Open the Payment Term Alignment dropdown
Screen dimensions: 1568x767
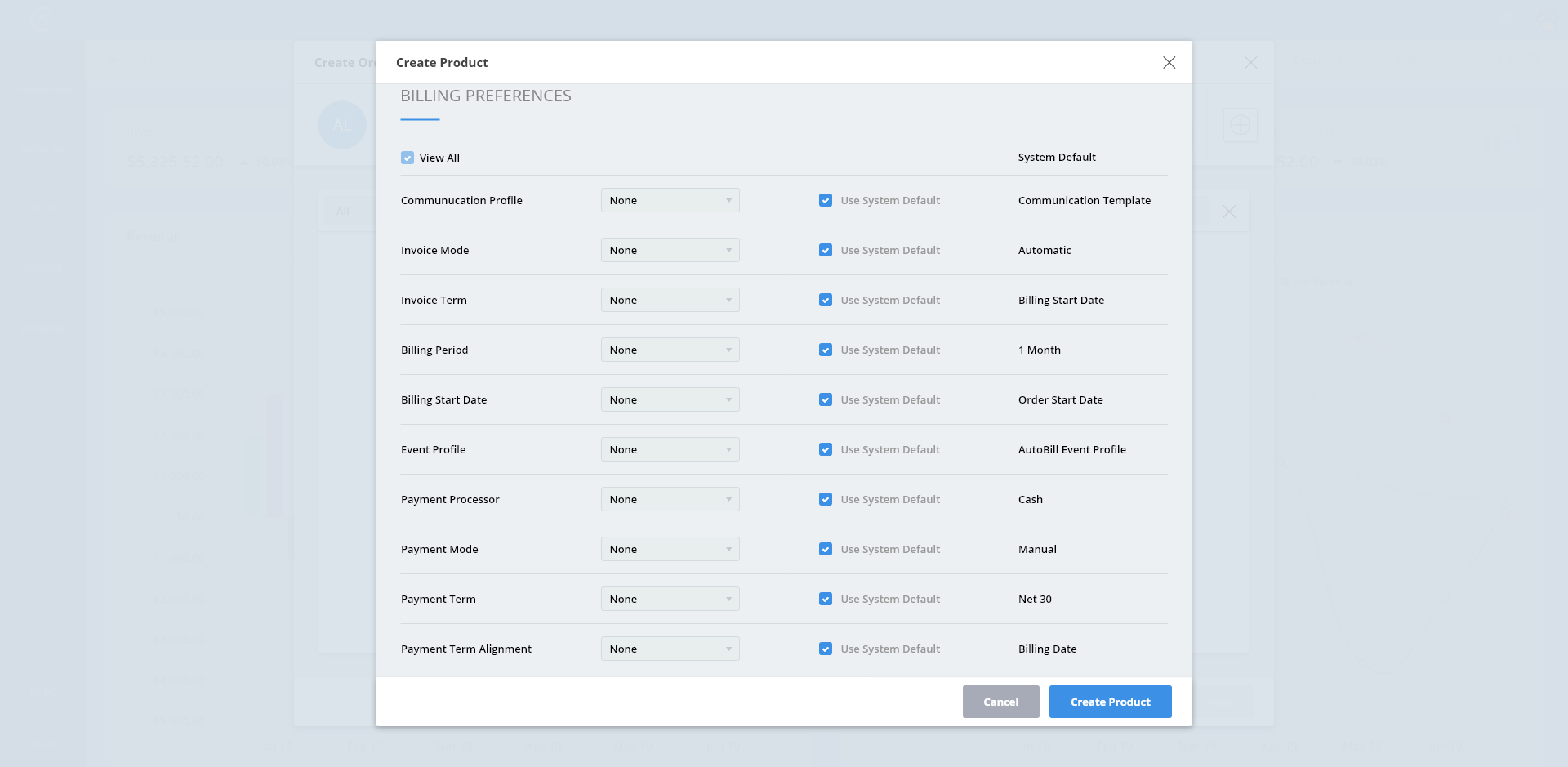pos(670,649)
